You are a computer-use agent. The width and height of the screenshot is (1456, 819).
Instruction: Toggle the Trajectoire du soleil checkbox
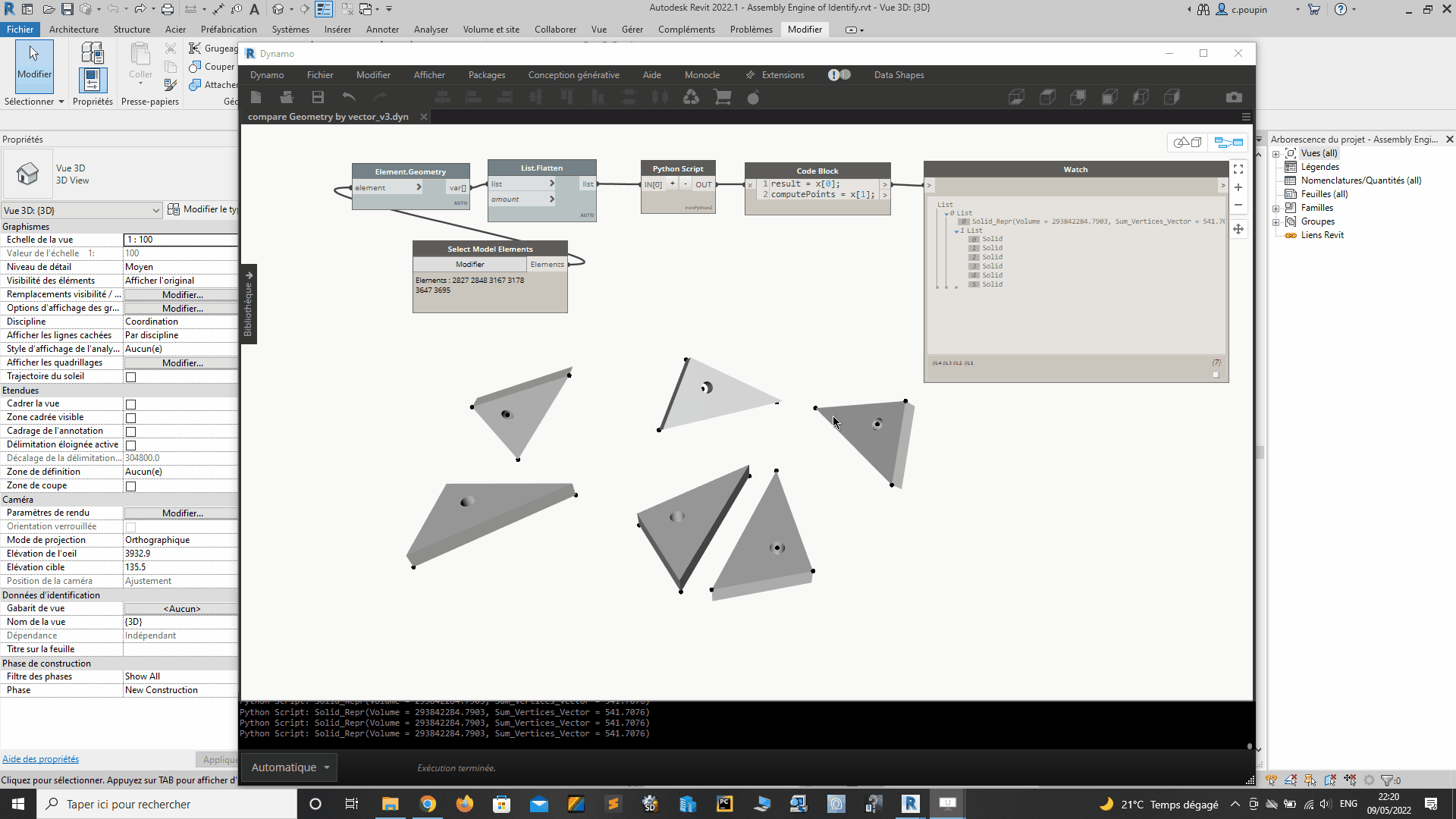[x=130, y=377]
